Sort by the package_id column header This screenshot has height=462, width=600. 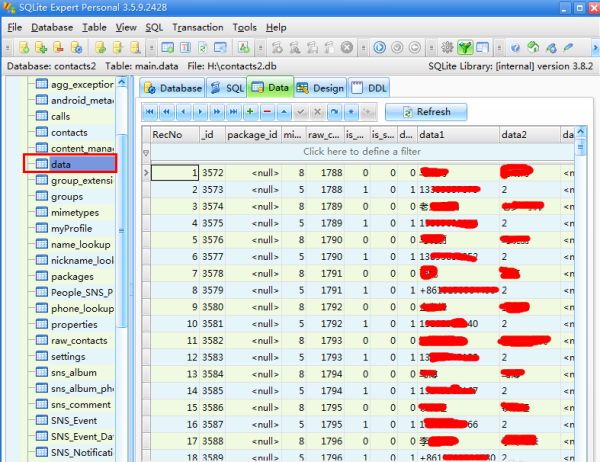point(253,135)
